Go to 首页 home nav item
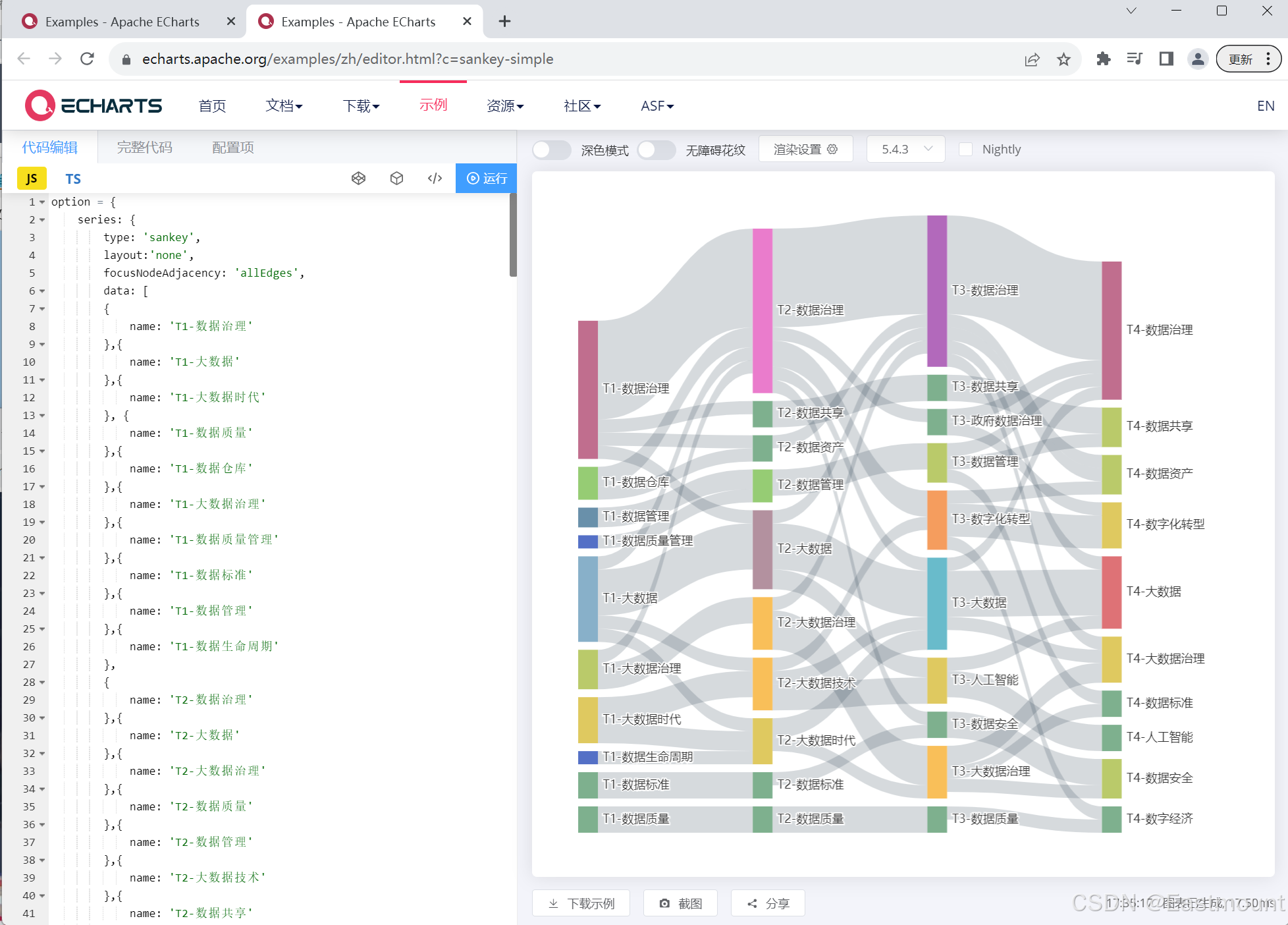 (x=212, y=105)
